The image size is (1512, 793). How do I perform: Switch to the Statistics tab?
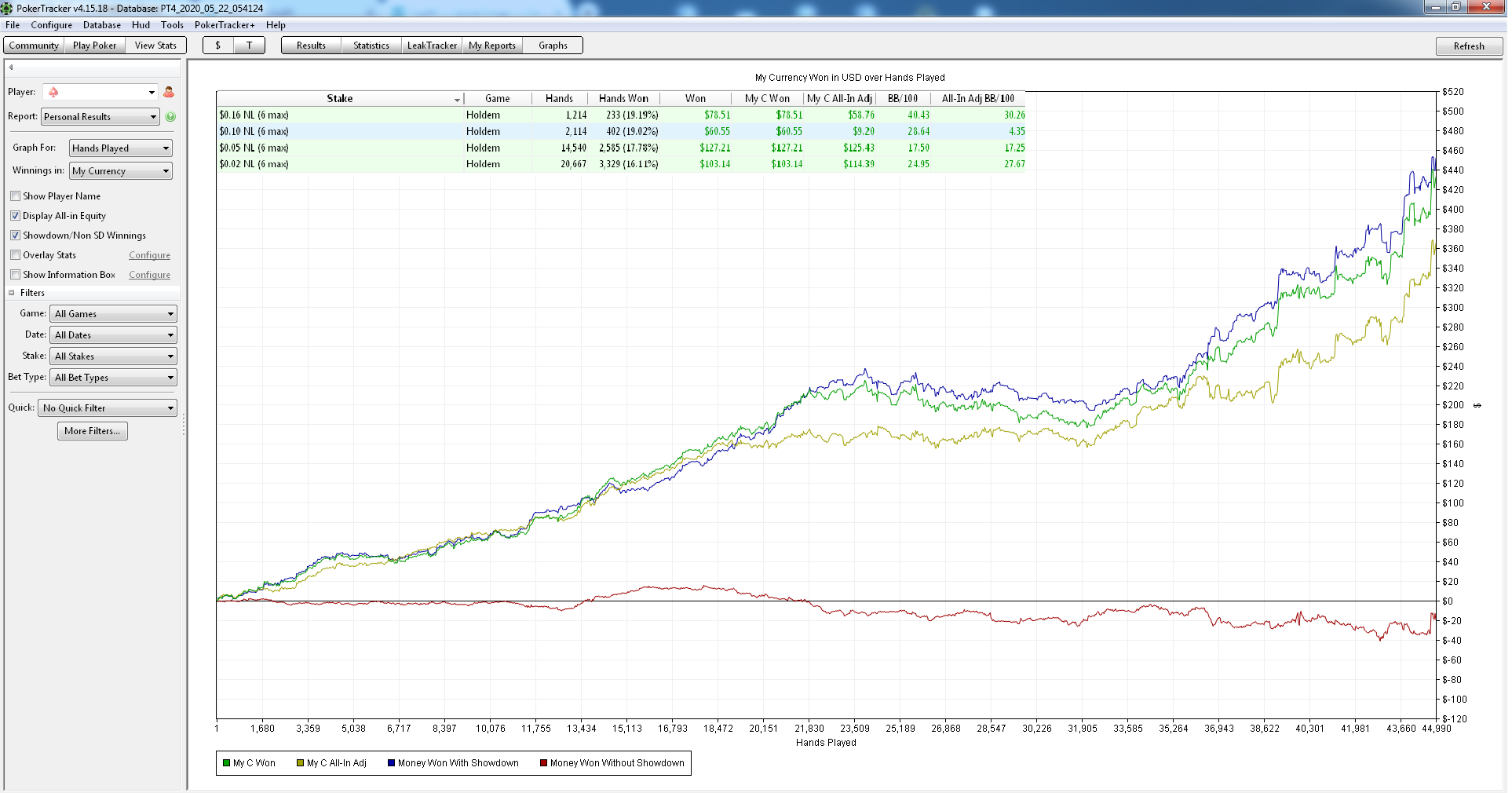371,46
